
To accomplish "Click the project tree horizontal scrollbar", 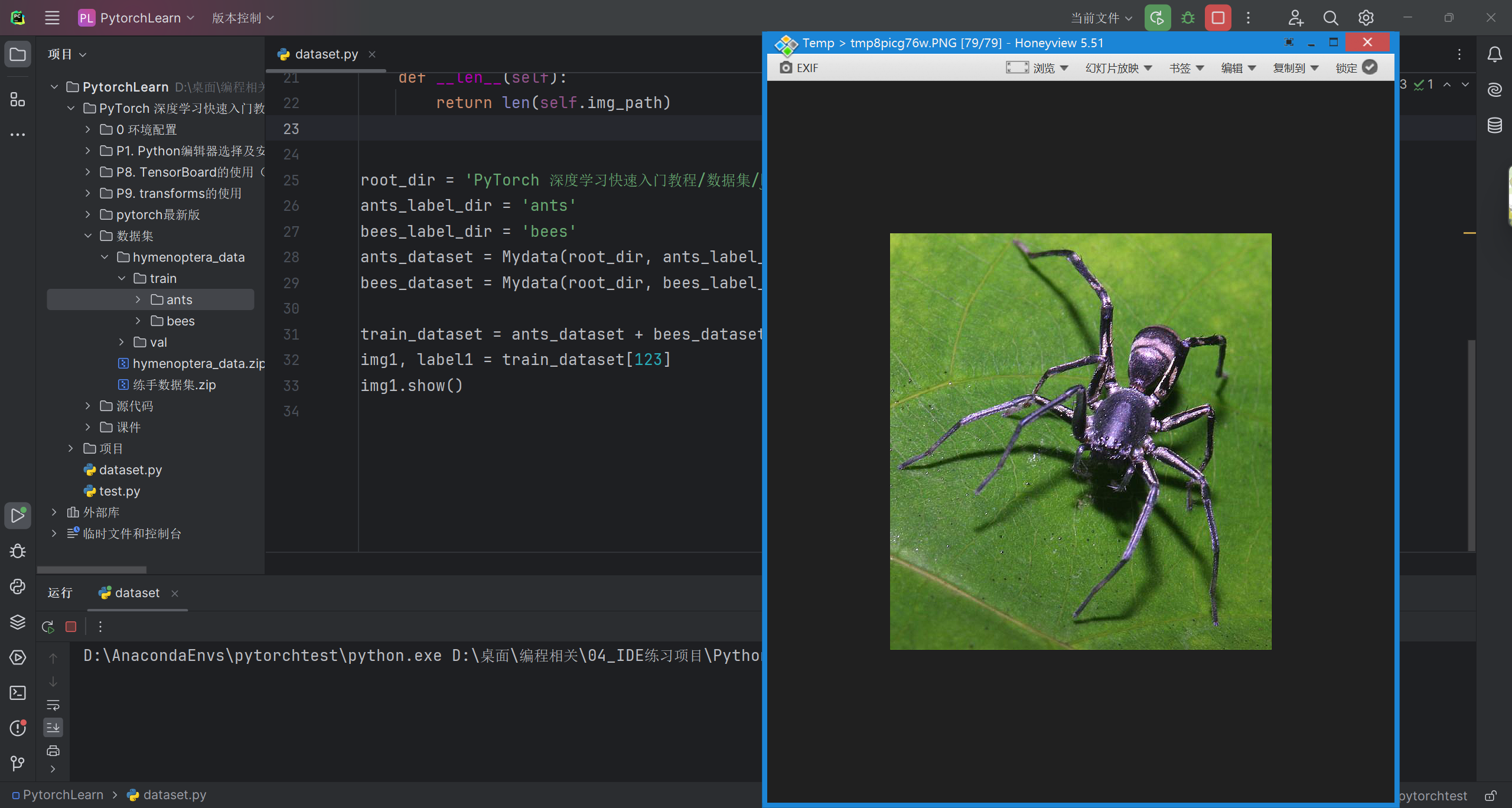I will click(x=92, y=570).
